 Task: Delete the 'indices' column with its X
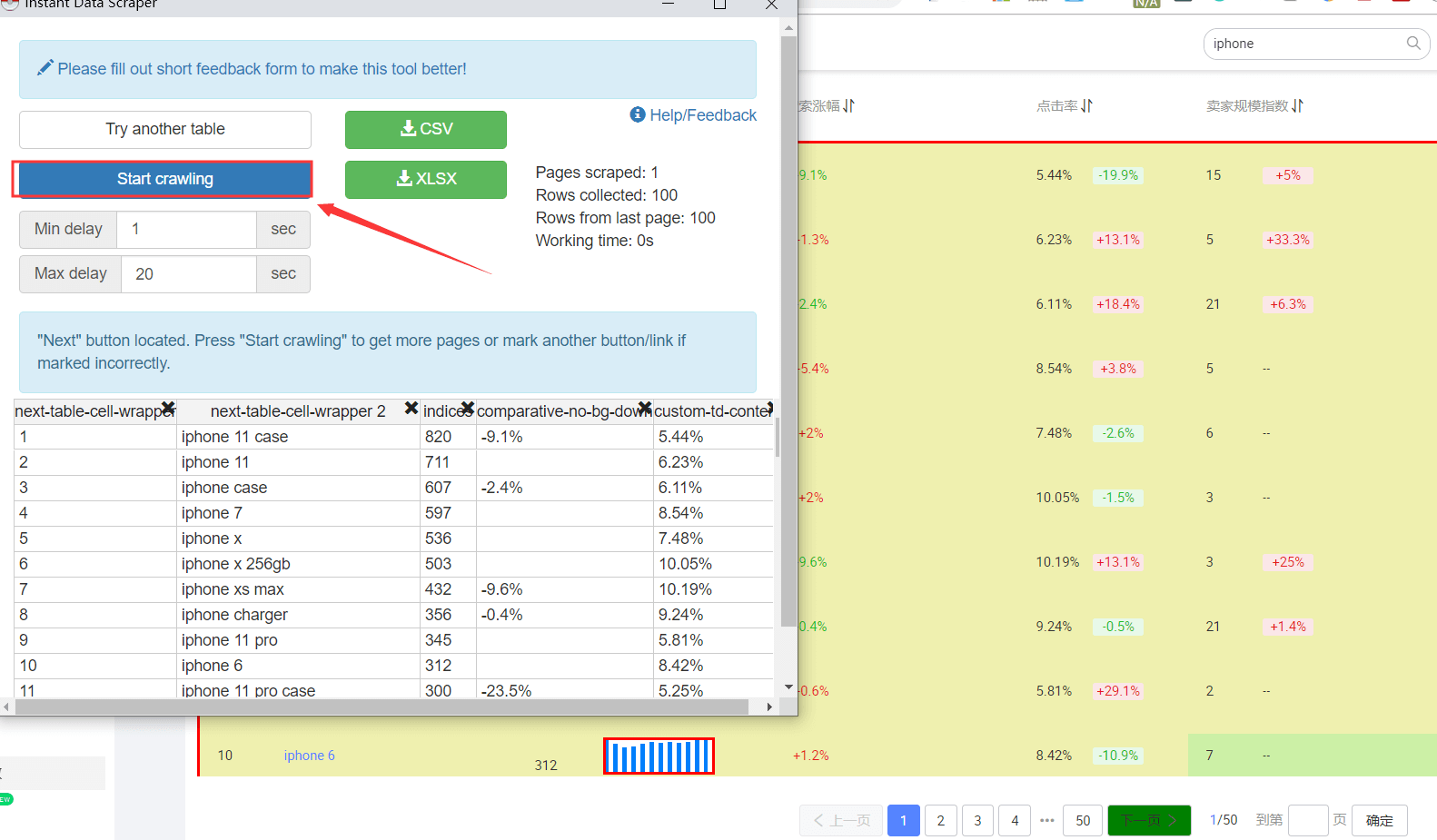click(468, 409)
